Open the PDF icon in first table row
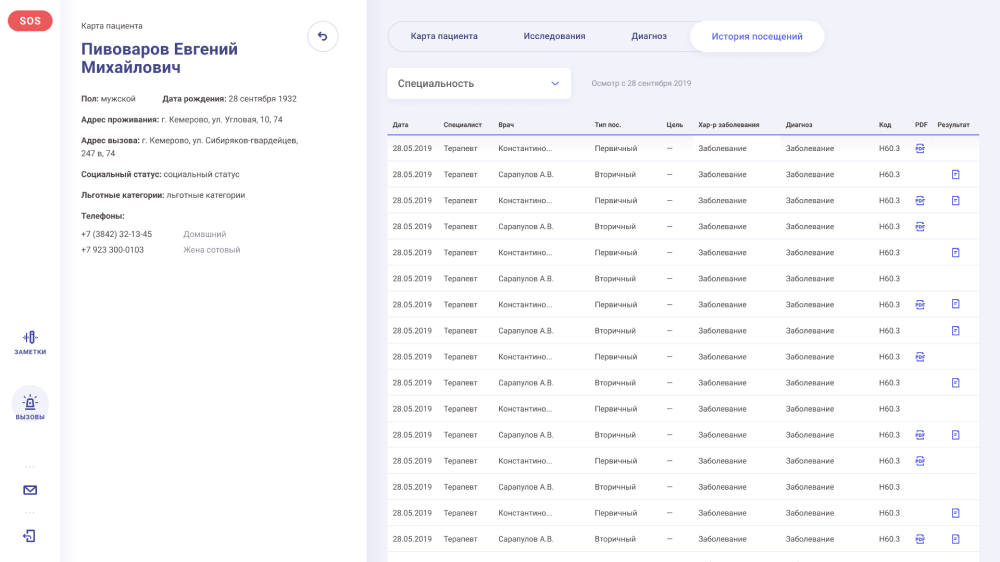 [920, 148]
